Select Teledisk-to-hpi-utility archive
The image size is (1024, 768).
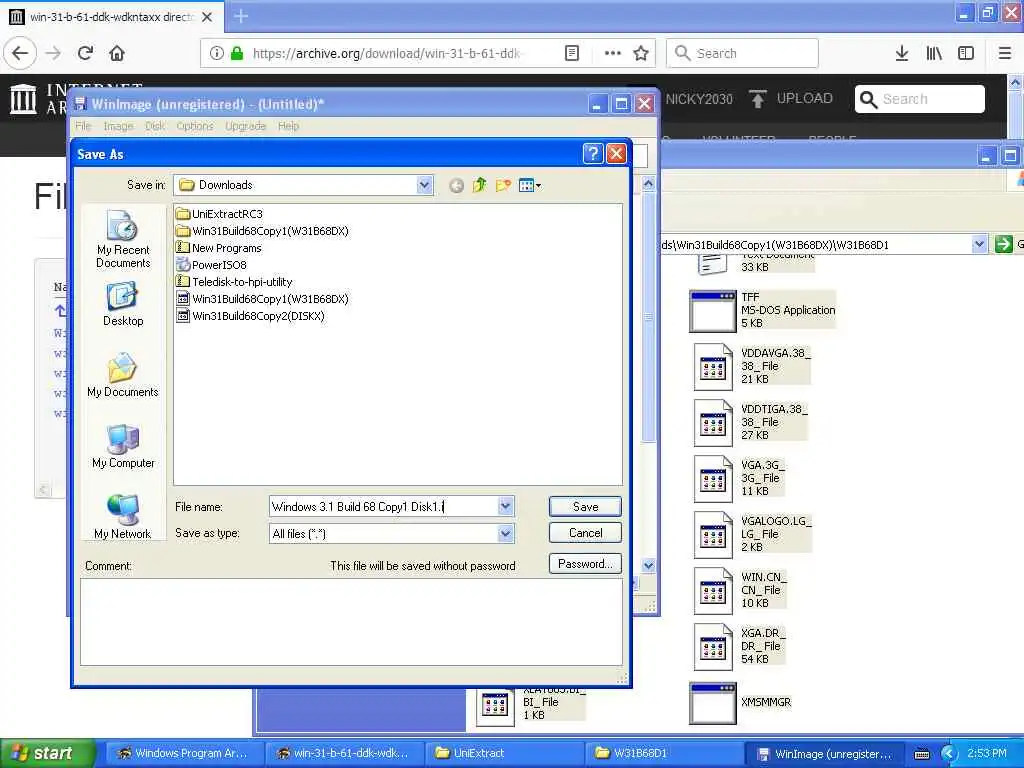pyautogui.click(x=234, y=281)
